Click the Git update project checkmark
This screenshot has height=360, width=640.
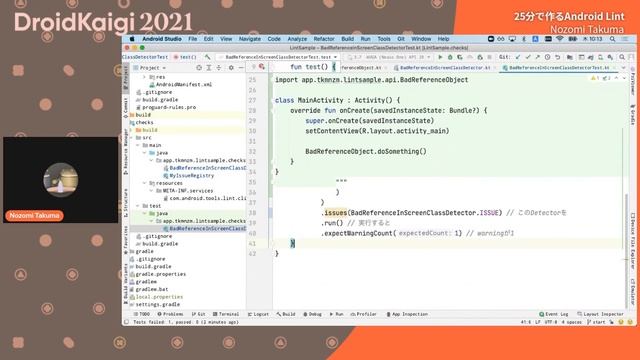click(x=518, y=57)
